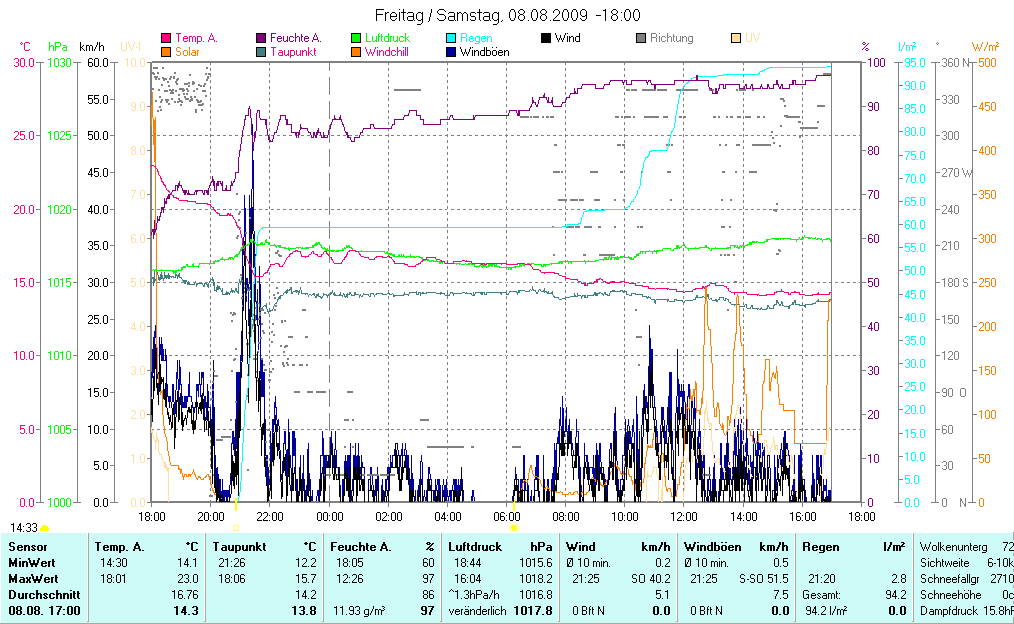Select the purple Feuchte A. legend square
Viewport: 1014px width, 624px height.
tap(261, 38)
